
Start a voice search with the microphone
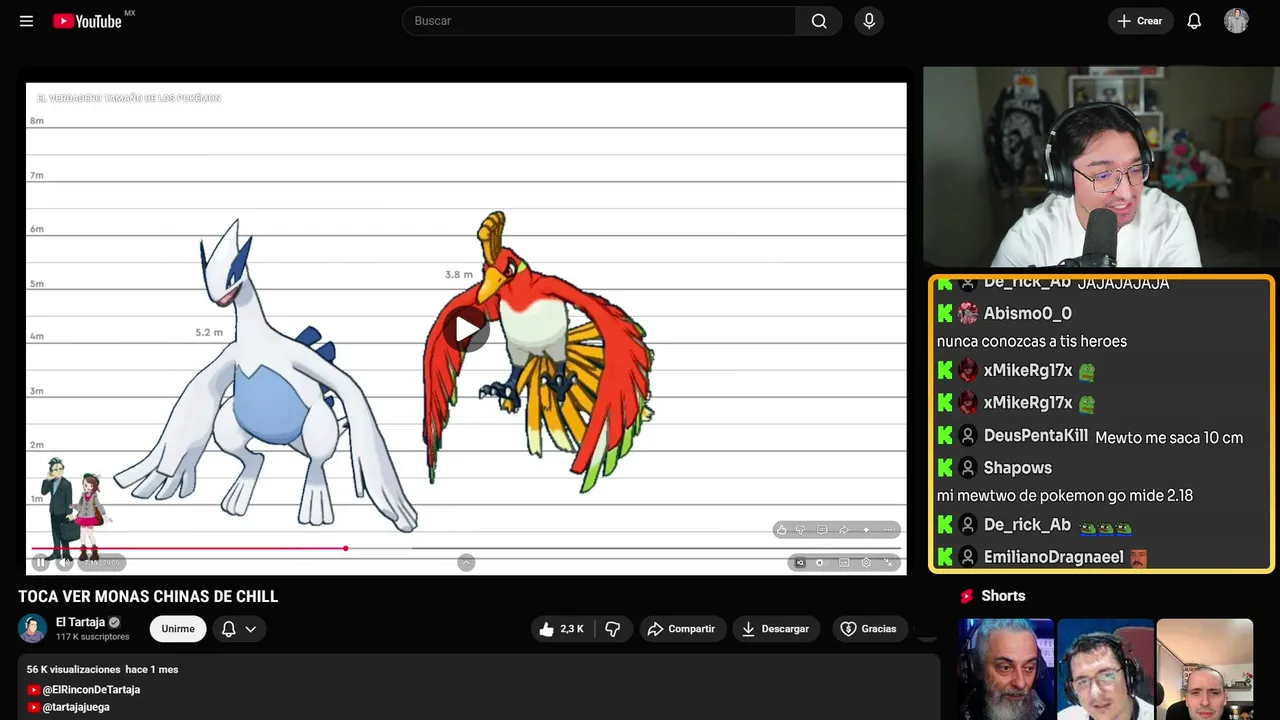click(x=869, y=21)
